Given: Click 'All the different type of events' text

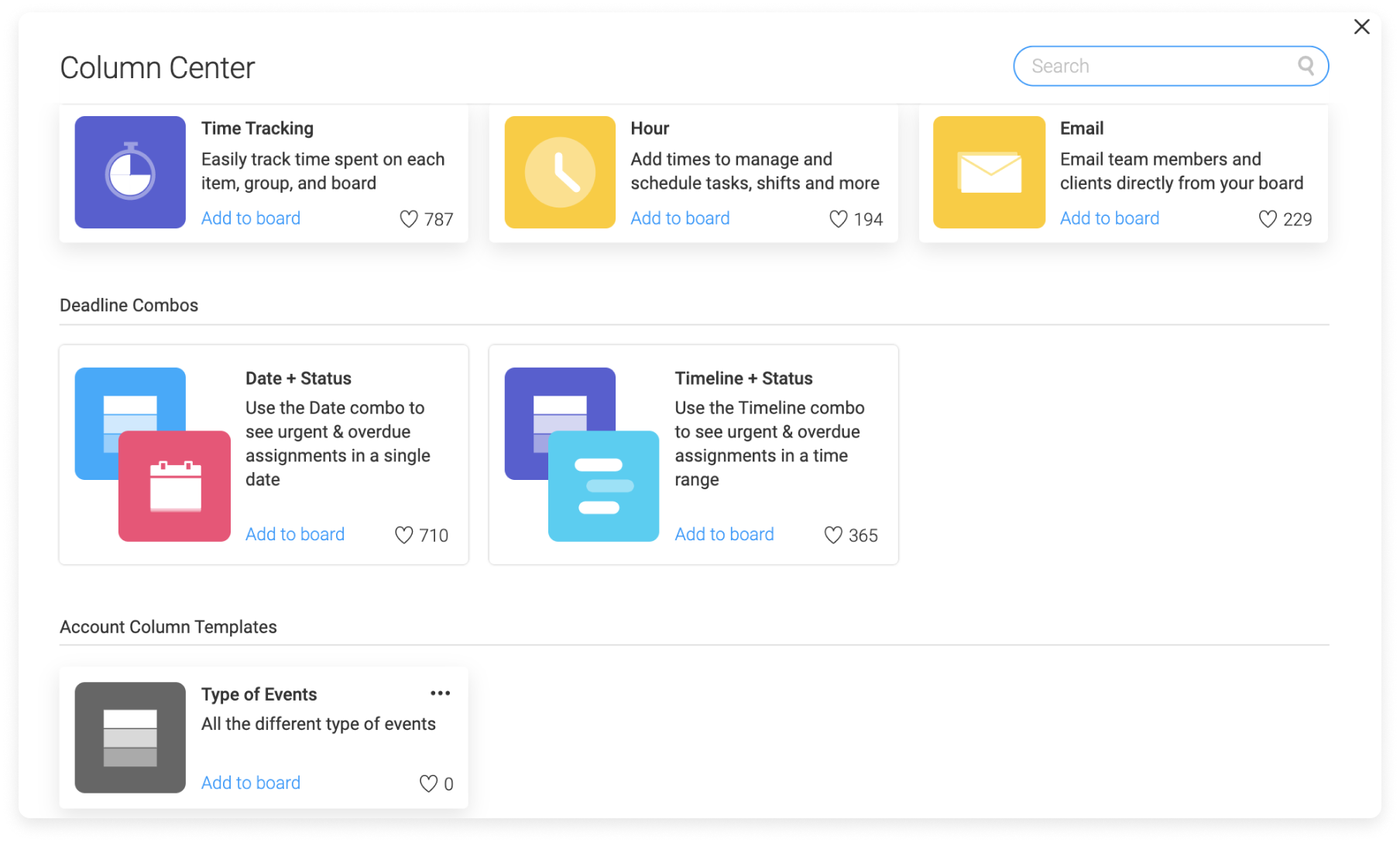Looking at the screenshot, I should pos(318,724).
